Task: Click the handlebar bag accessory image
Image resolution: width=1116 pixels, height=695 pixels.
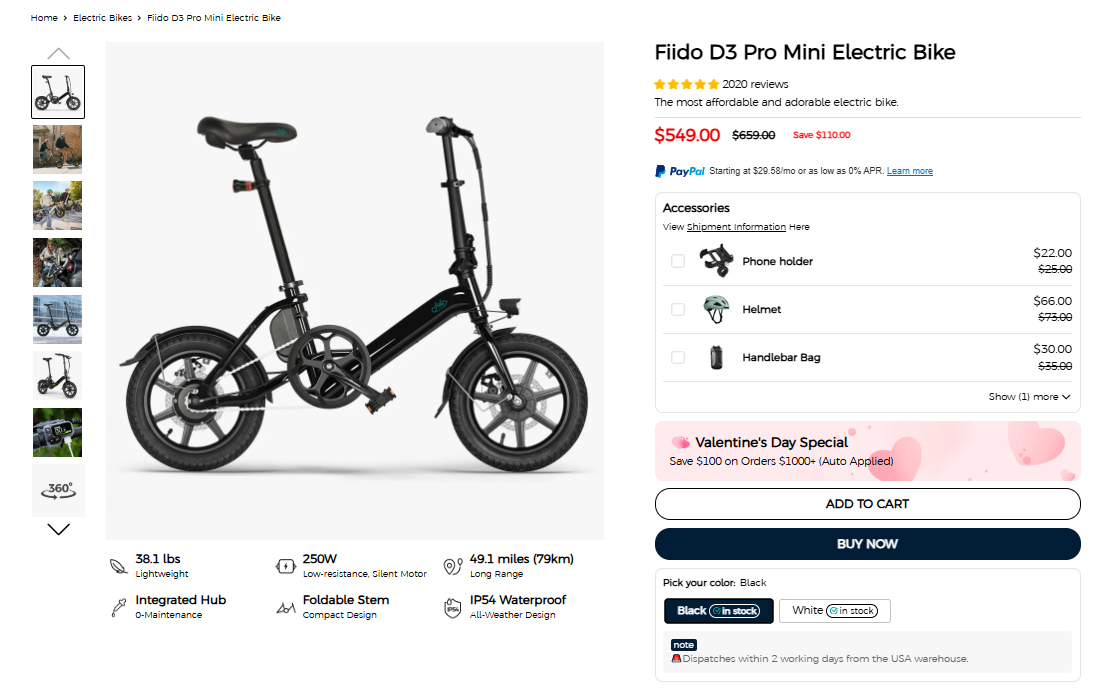Action: (x=716, y=357)
